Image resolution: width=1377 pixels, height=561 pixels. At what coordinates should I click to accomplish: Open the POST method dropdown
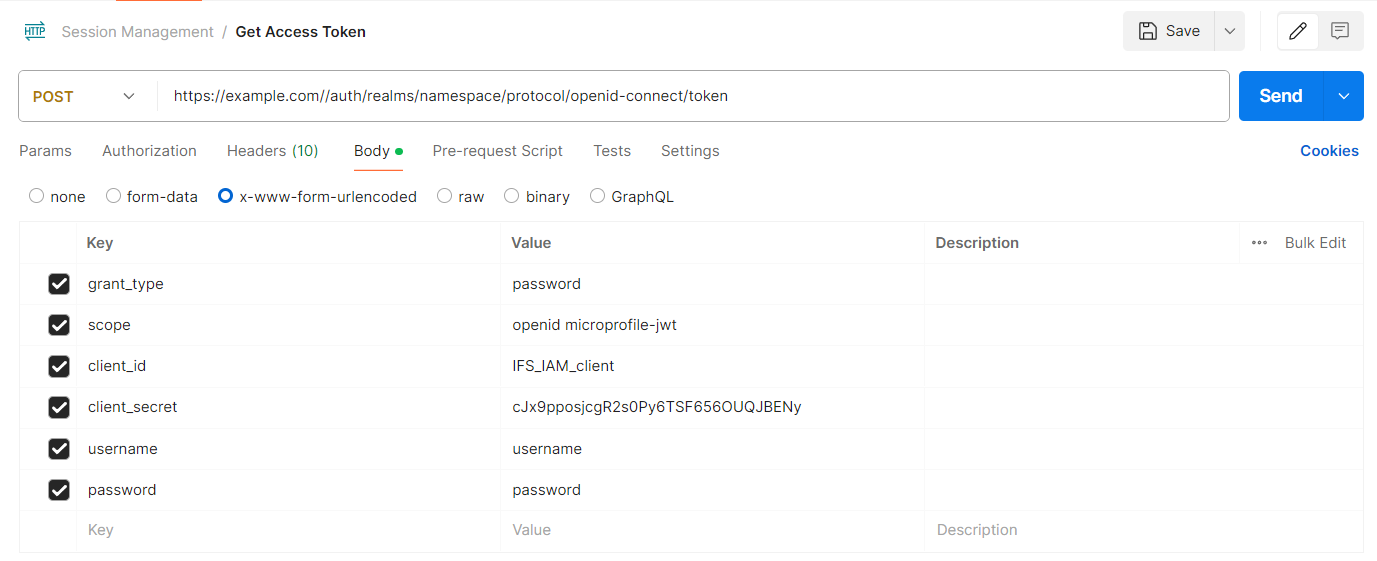click(85, 96)
